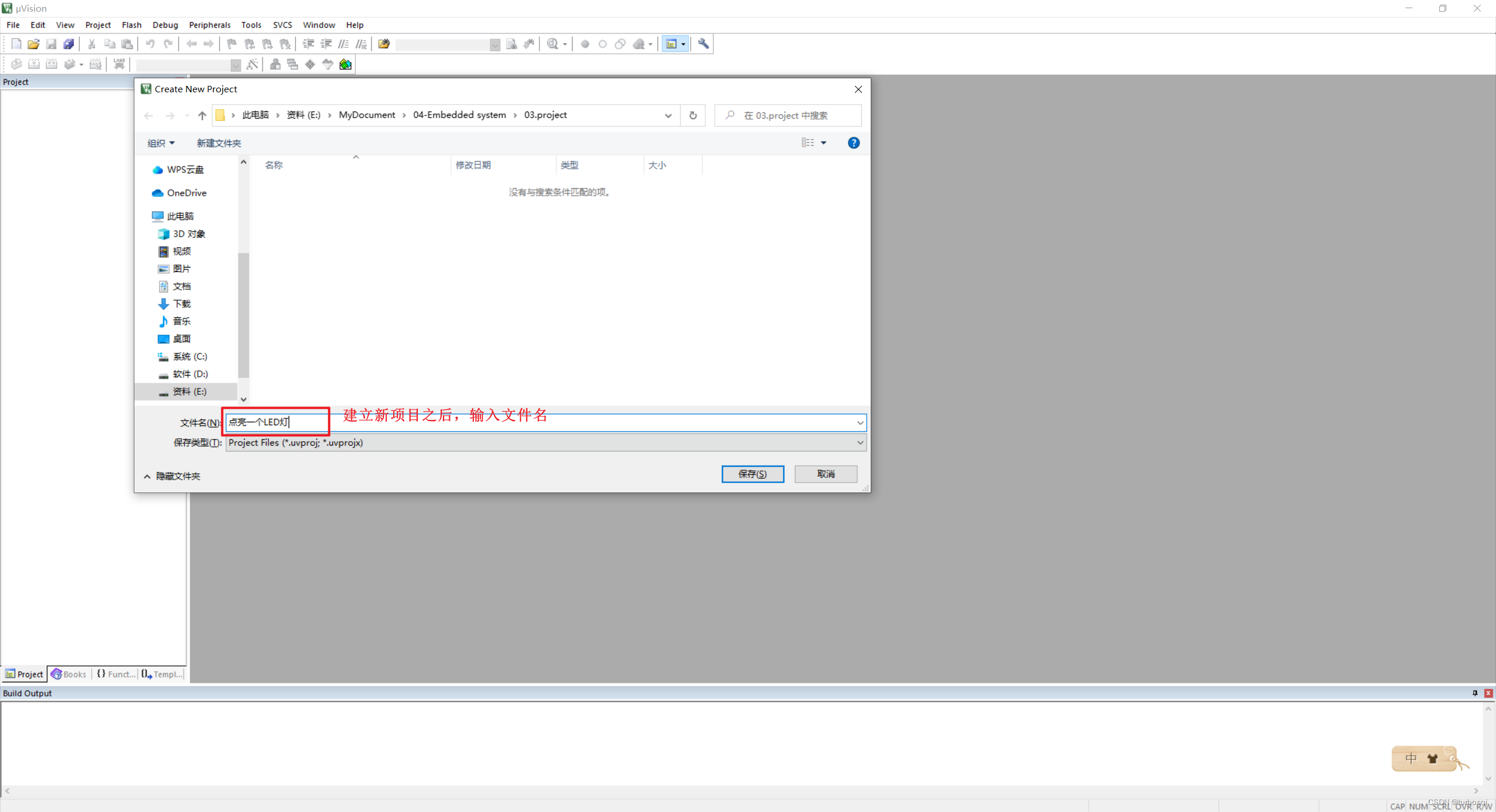Image resolution: width=1496 pixels, height=812 pixels.
Task: Close the Build Output panel with red X
Action: pos(1488,693)
